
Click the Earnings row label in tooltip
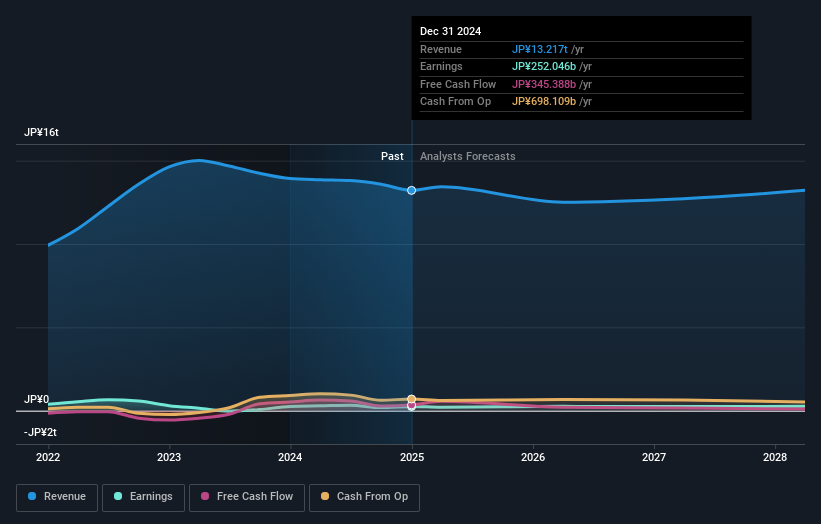coord(441,66)
